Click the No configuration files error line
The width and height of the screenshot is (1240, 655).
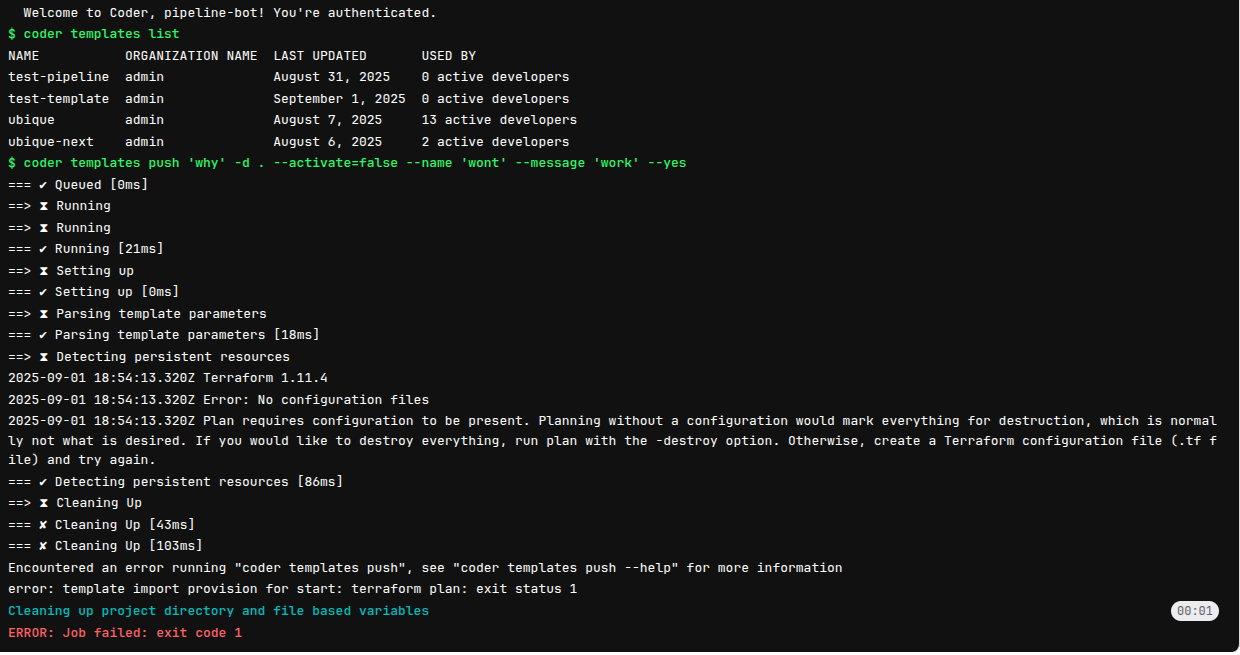(x=218, y=400)
